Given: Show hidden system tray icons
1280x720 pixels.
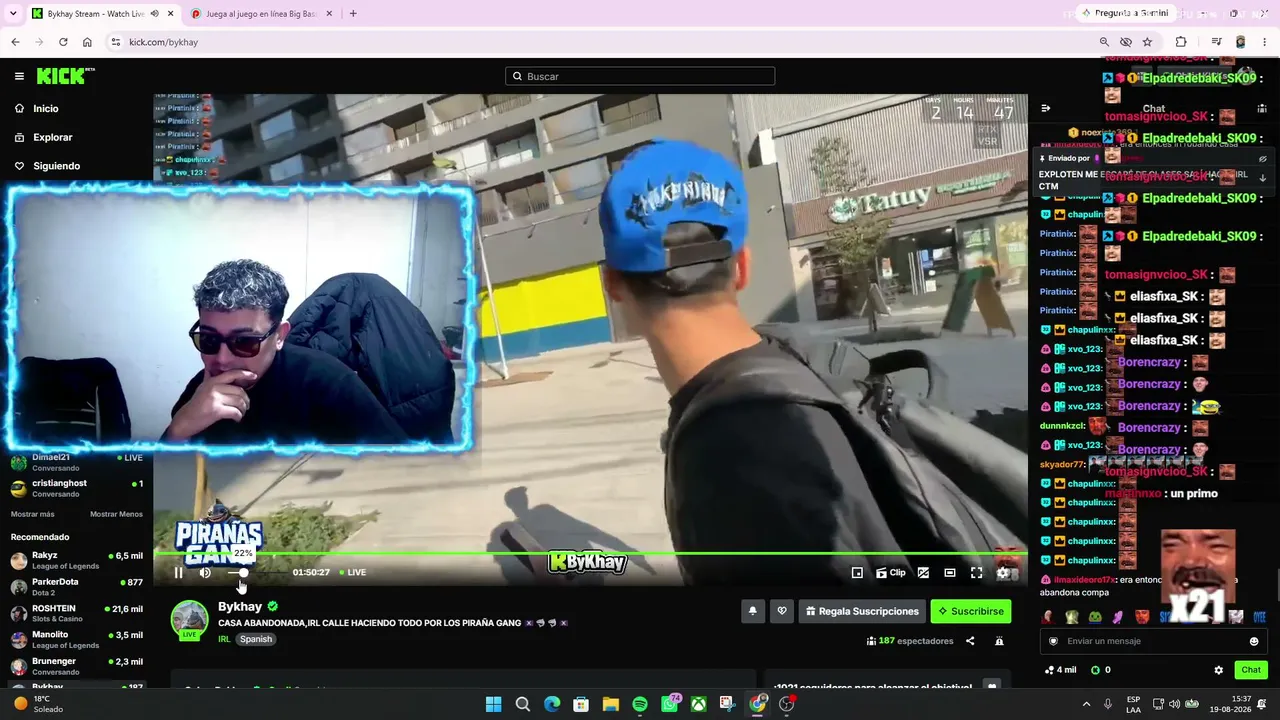Looking at the screenshot, I should (x=1086, y=704).
